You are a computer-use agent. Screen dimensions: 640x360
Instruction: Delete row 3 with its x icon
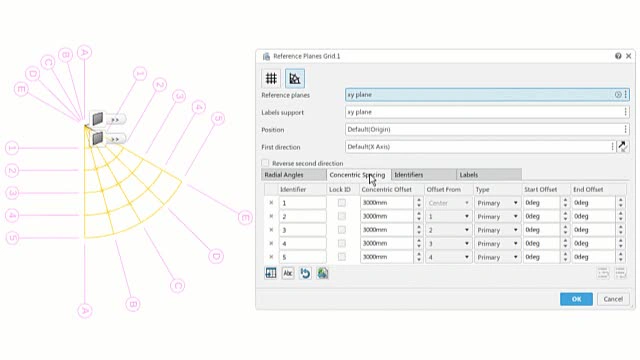(271, 230)
